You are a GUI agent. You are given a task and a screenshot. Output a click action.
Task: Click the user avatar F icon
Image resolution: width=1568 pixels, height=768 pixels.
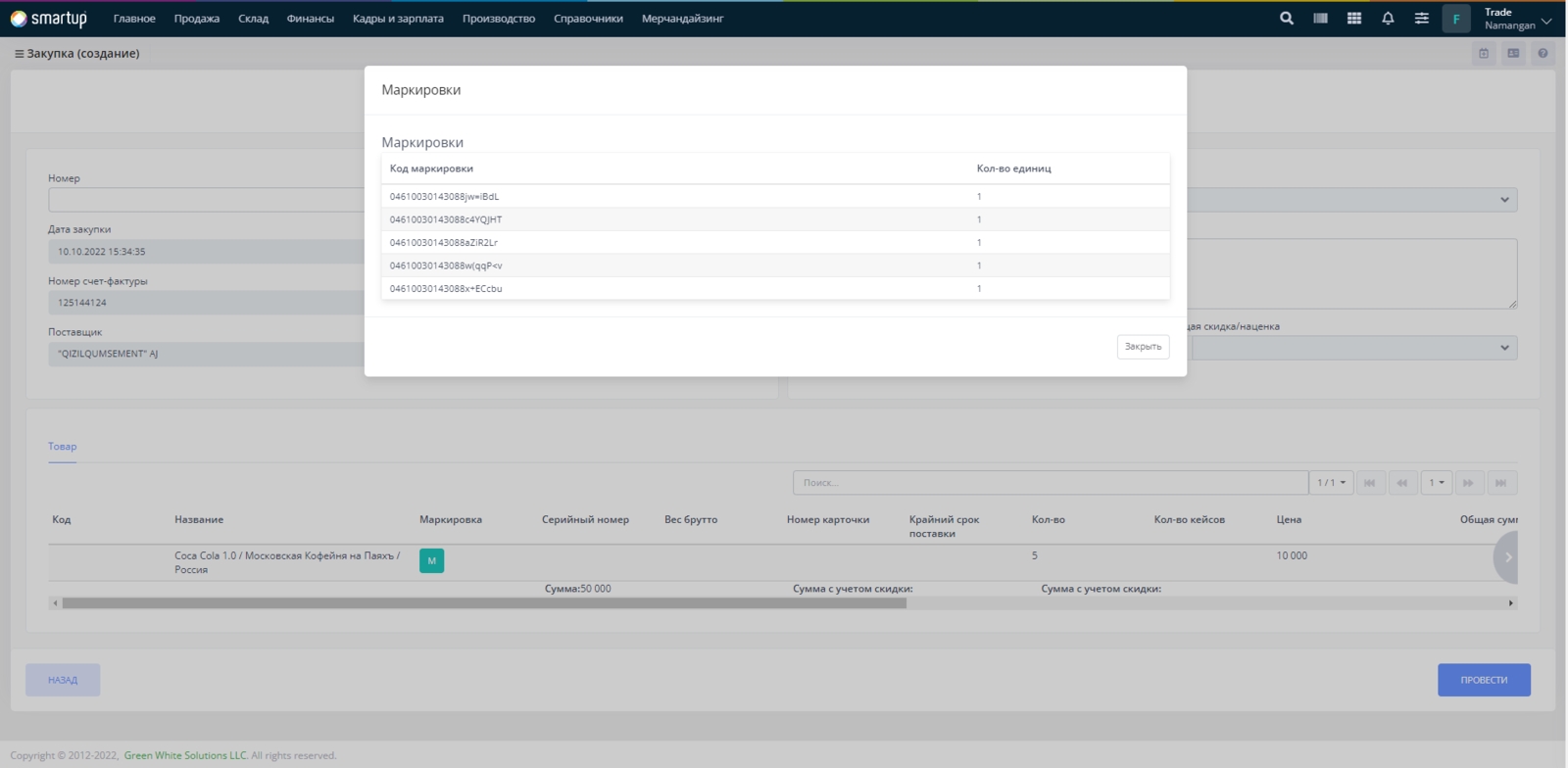[1456, 19]
